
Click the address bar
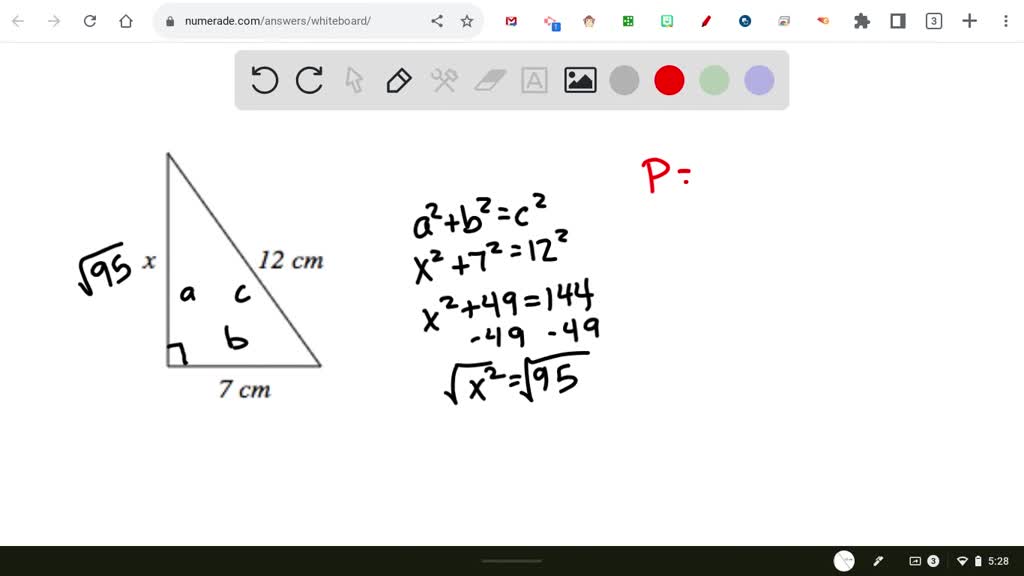pyautogui.click(x=280, y=20)
